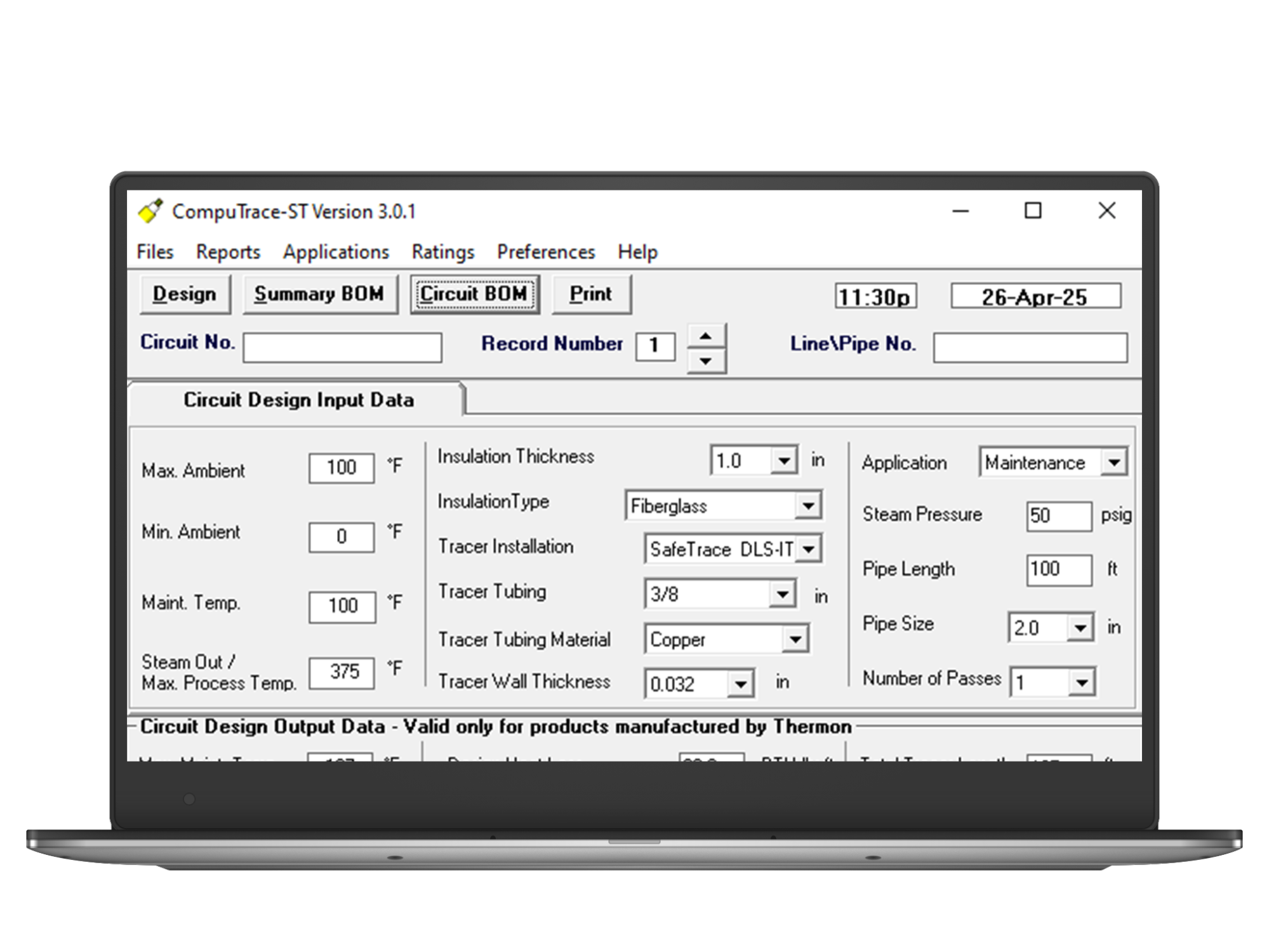The height and width of the screenshot is (952, 1269).
Task: Open the Preferences menu
Action: tap(546, 252)
